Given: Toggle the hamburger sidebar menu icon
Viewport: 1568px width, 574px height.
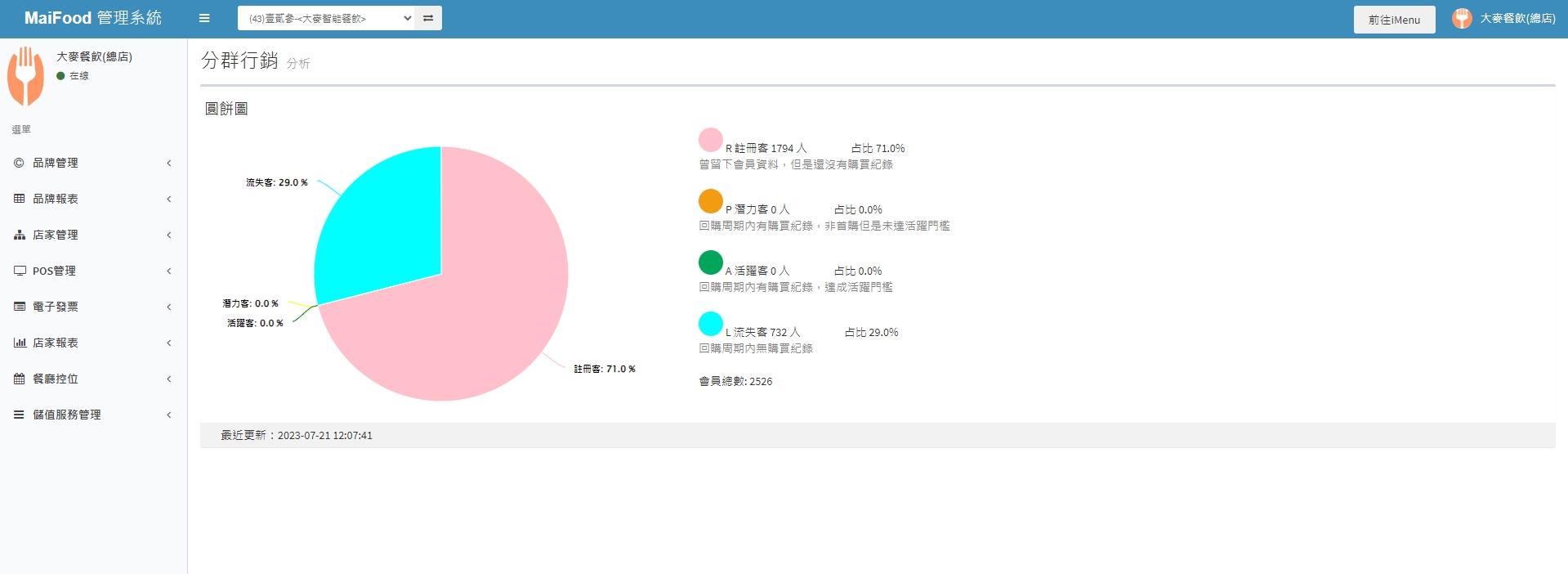Looking at the screenshot, I should coord(204,18).
